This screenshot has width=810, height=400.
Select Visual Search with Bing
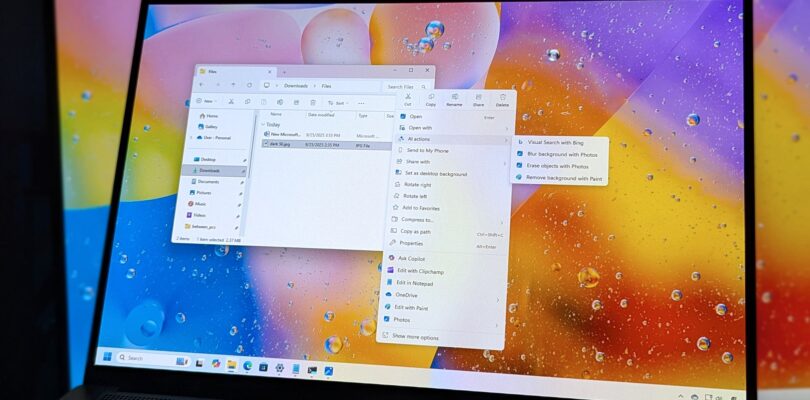(x=555, y=143)
